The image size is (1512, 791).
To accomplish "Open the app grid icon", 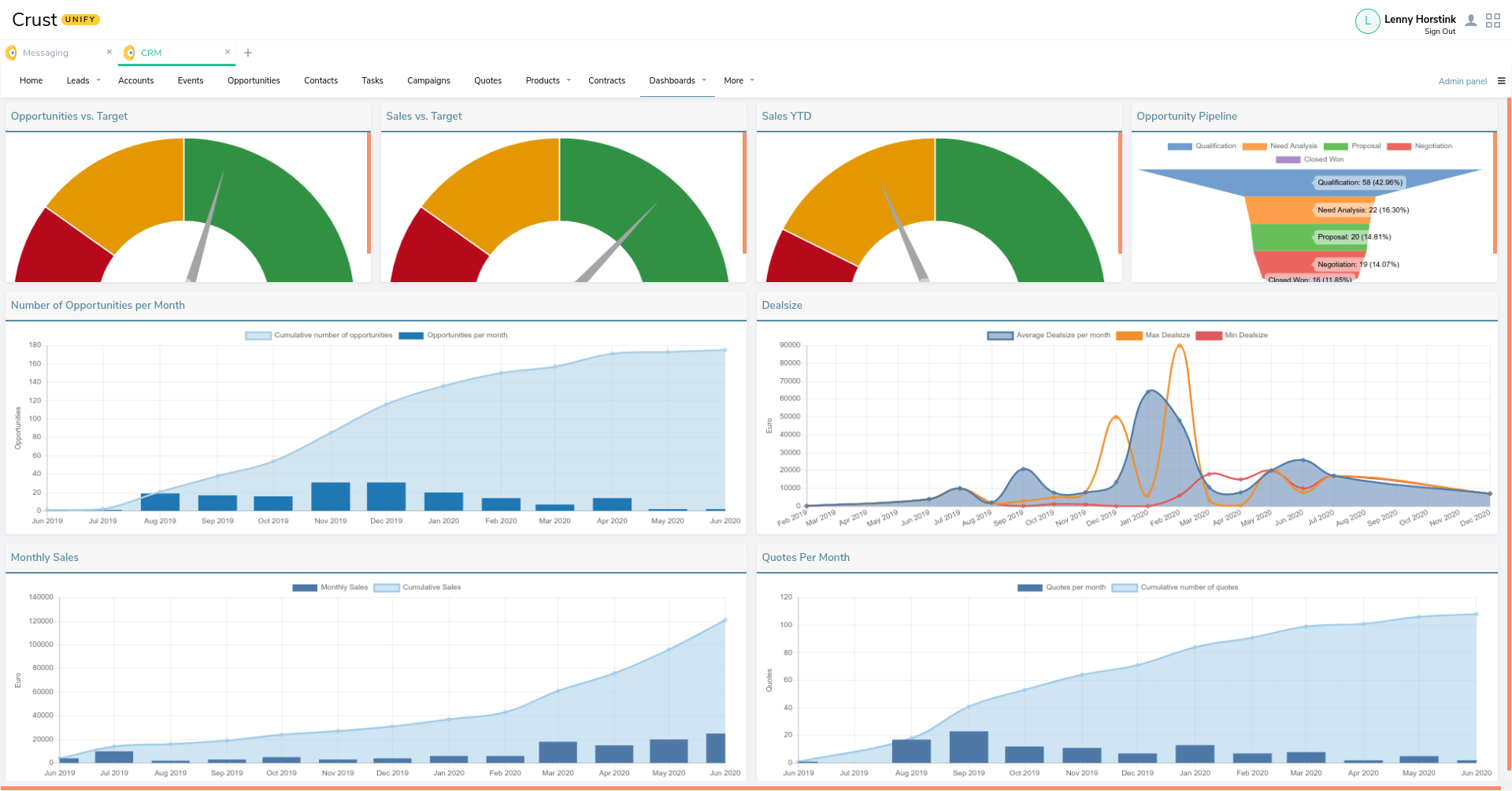I will tap(1493, 20).
